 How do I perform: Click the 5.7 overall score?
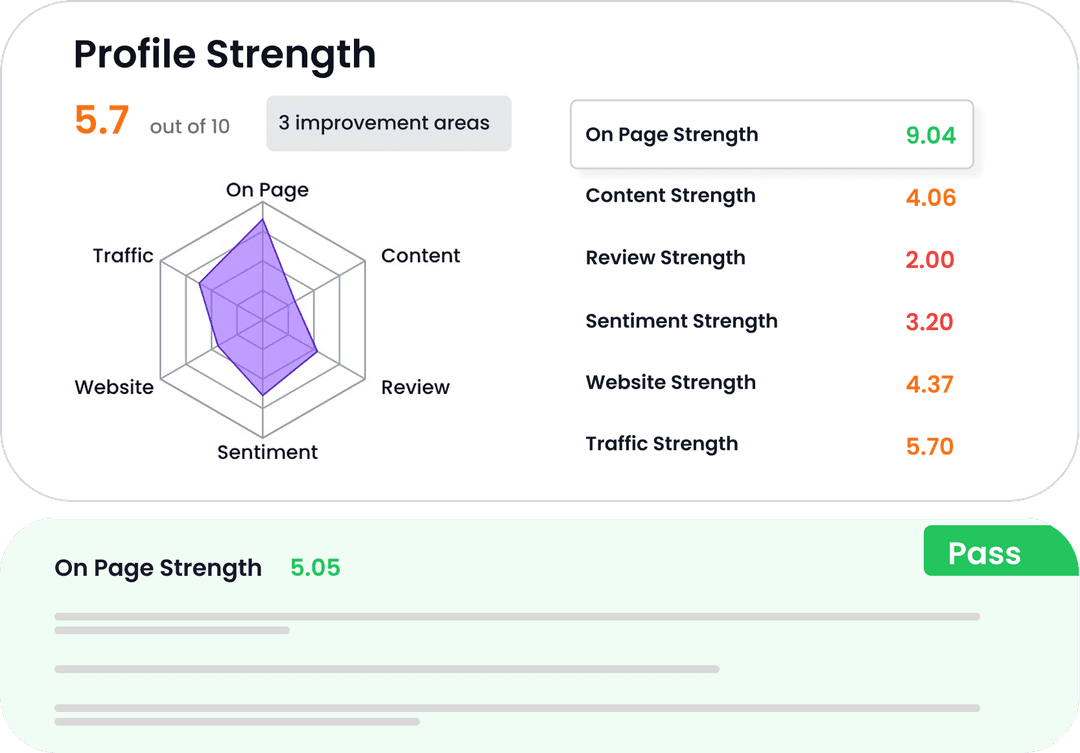[x=100, y=120]
